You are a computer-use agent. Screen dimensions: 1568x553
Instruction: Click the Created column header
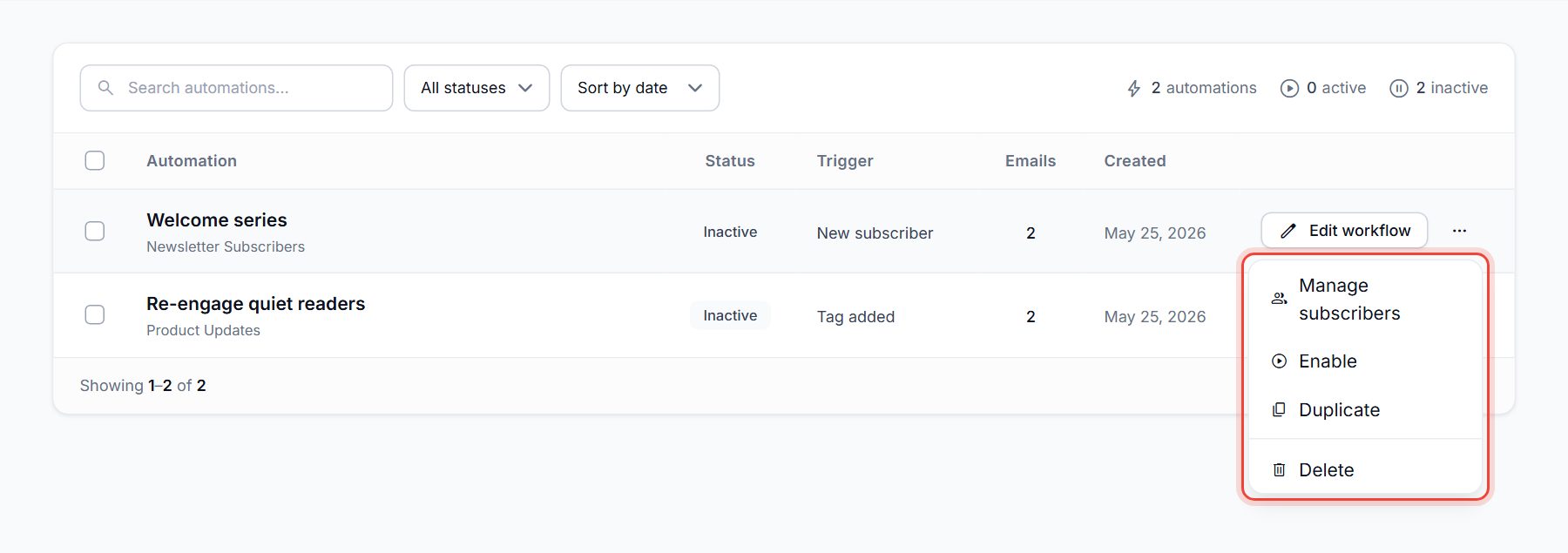pos(1135,161)
